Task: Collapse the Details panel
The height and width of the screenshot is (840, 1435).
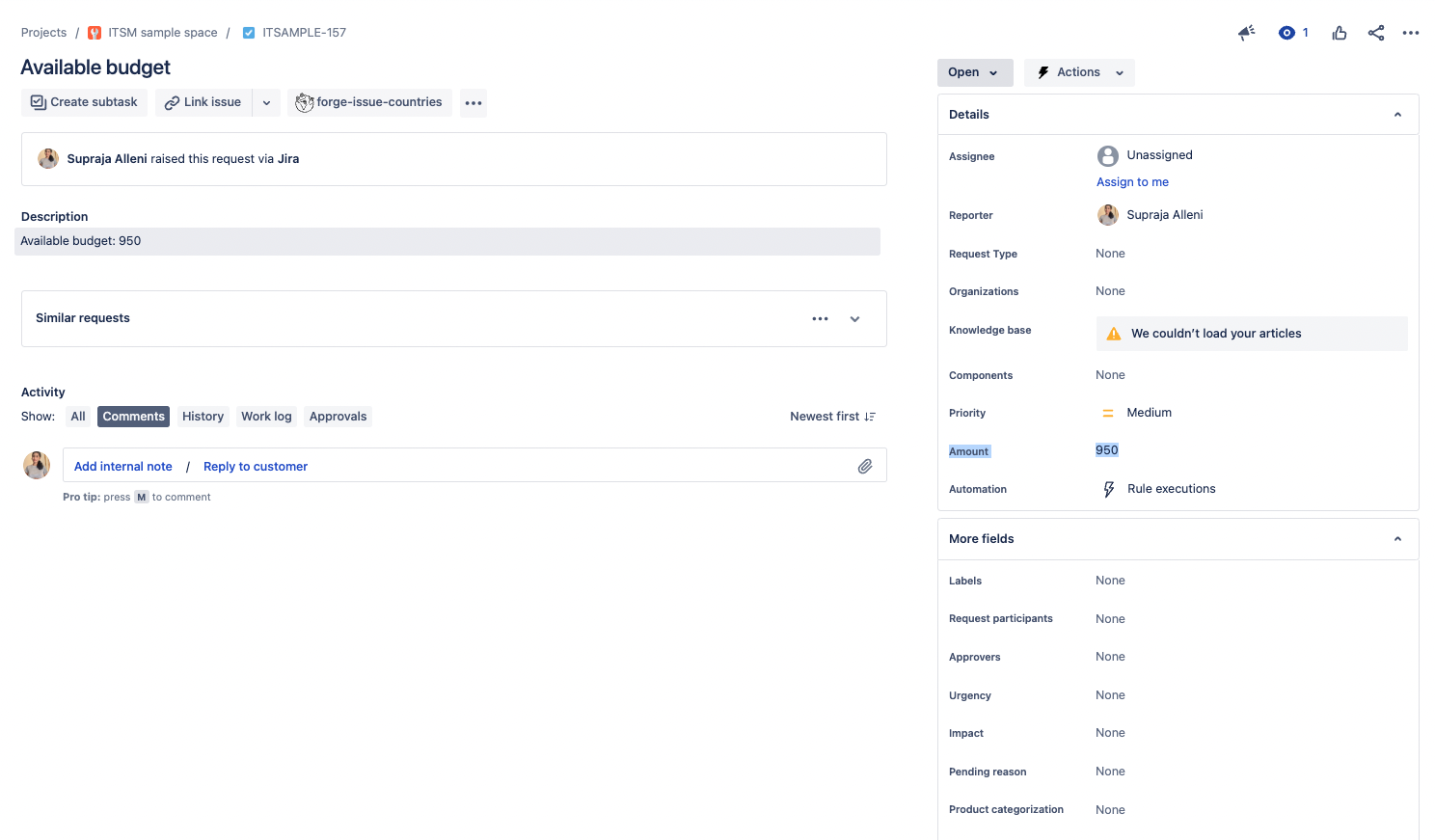Action: (1396, 114)
